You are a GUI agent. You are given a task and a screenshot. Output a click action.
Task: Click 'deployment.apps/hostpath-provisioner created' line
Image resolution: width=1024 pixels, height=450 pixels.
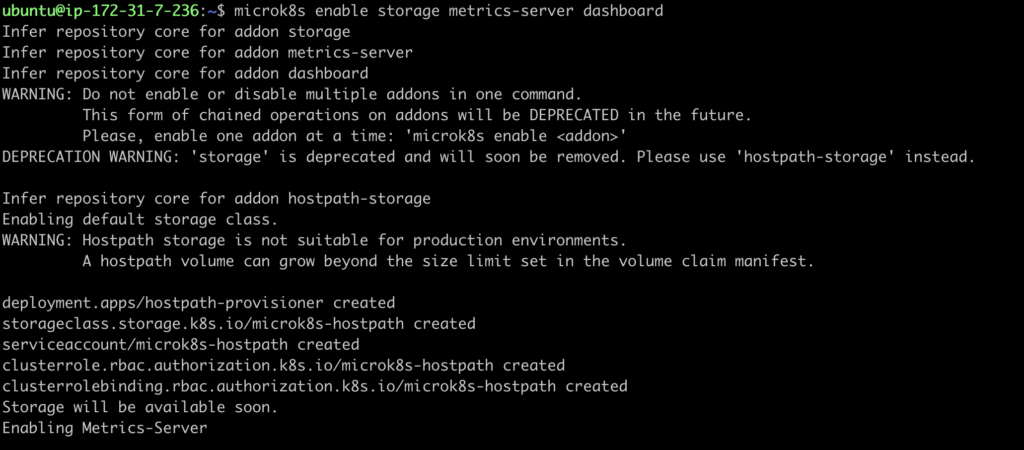pyautogui.click(x=199, y=303)
